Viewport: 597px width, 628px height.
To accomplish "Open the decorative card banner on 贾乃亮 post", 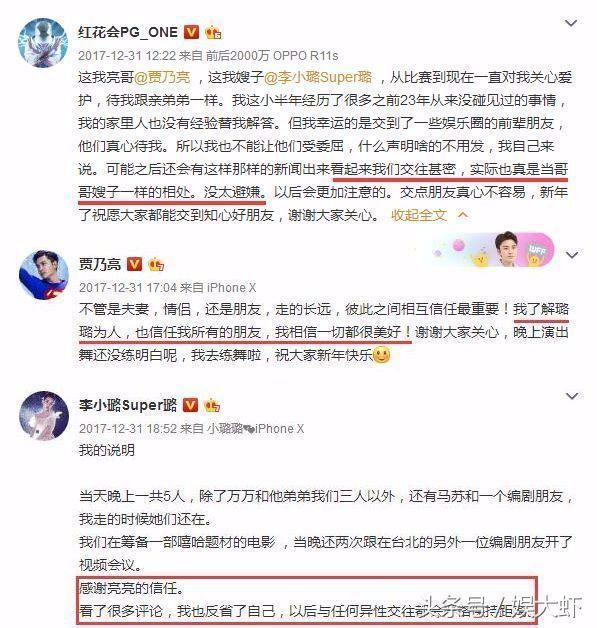I will click(x=493, y=250).
